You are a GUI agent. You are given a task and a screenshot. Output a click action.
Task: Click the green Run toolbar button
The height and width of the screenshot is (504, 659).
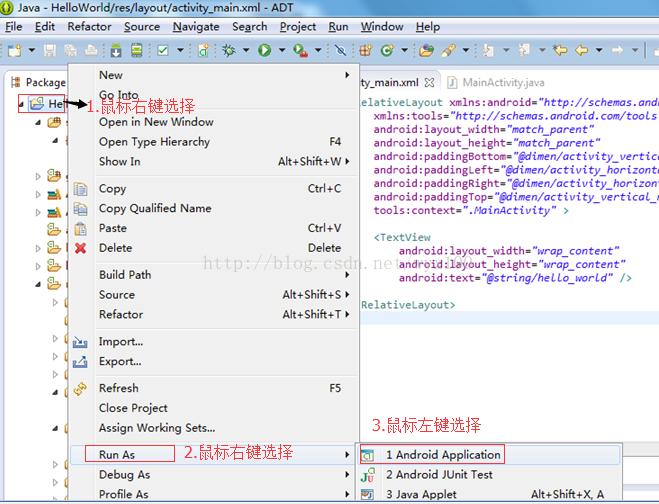265,50
